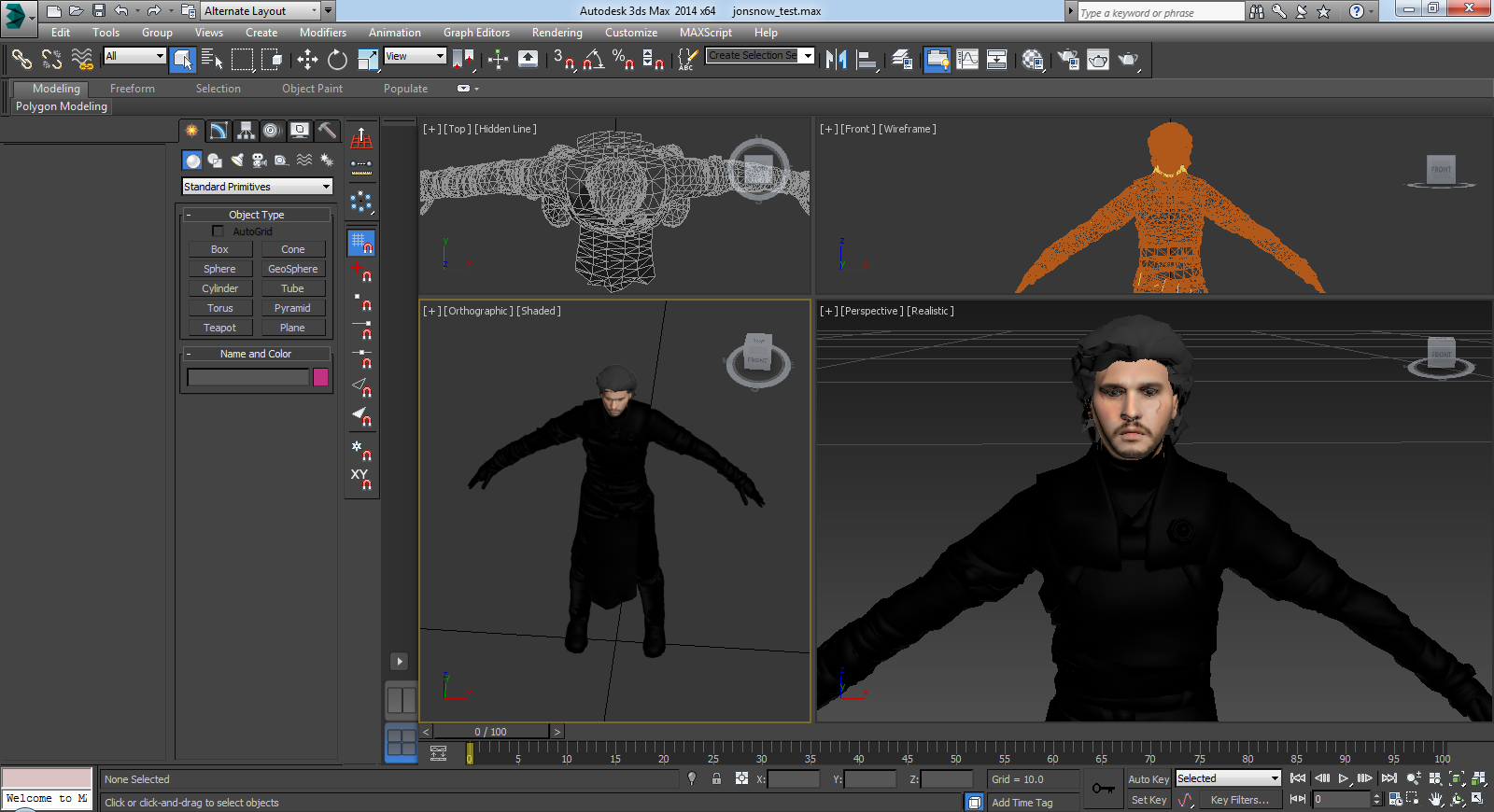Expand the Polygon Modeling ribbon panel
Image resolution: width=1494 pixels, height=812 pixels.
pos(62,106)
